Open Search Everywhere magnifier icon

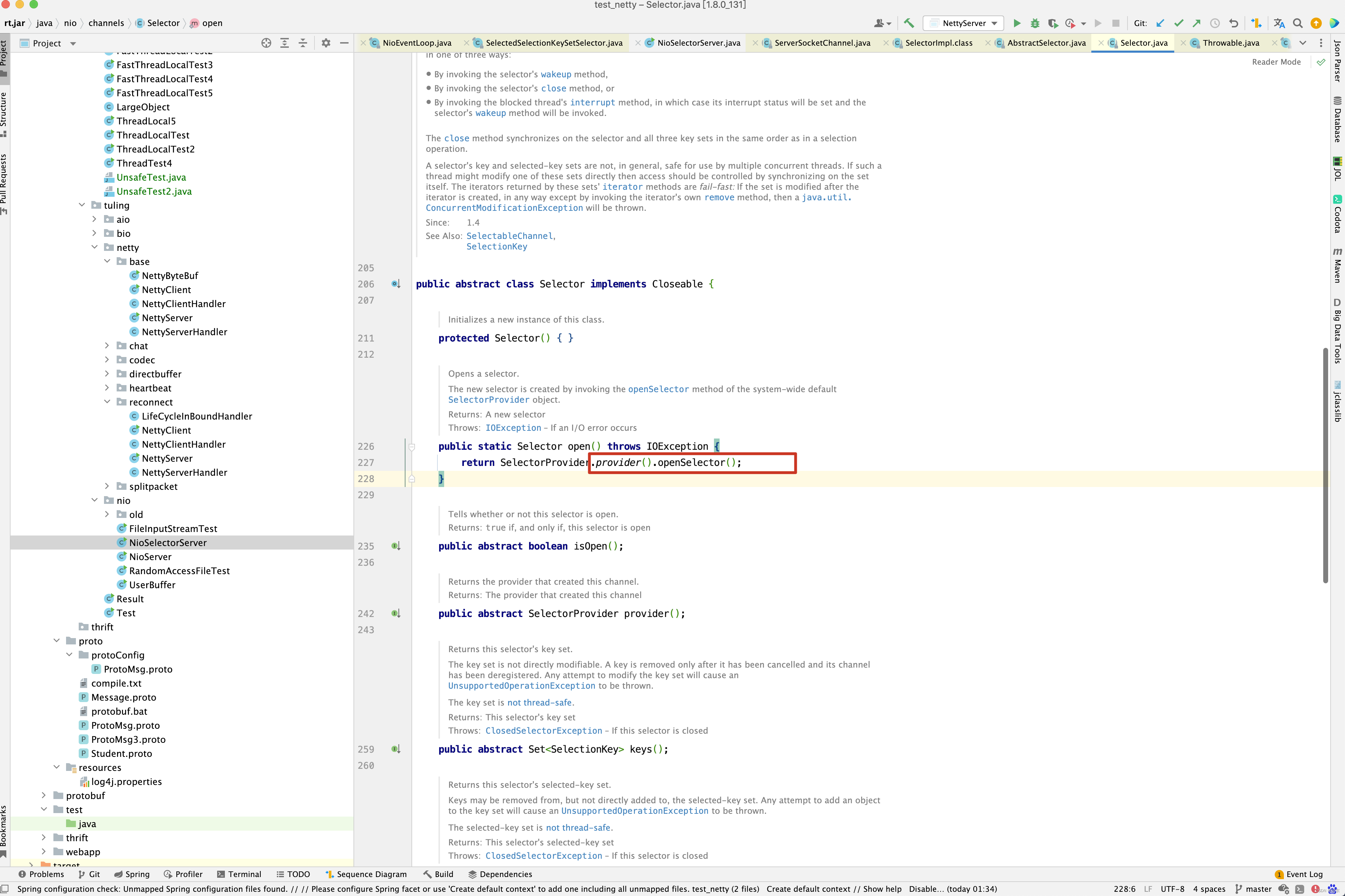pyautogui.click(x=1298, y=24)
